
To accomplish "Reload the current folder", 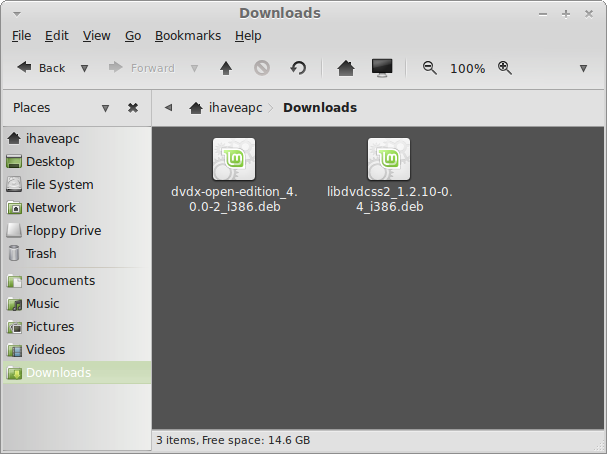I will tap(298, 69).
